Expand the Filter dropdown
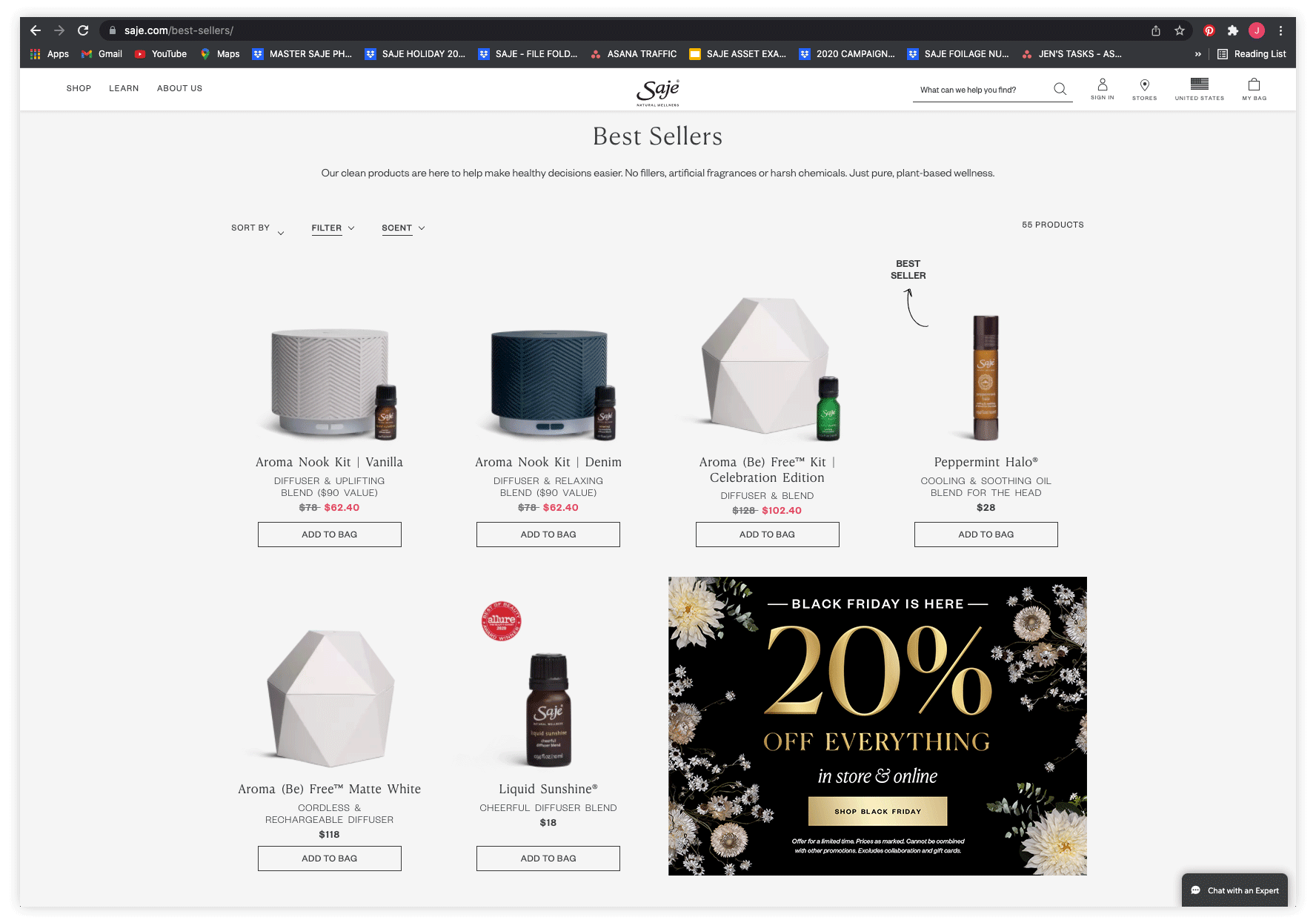 (x=333, y=228)
